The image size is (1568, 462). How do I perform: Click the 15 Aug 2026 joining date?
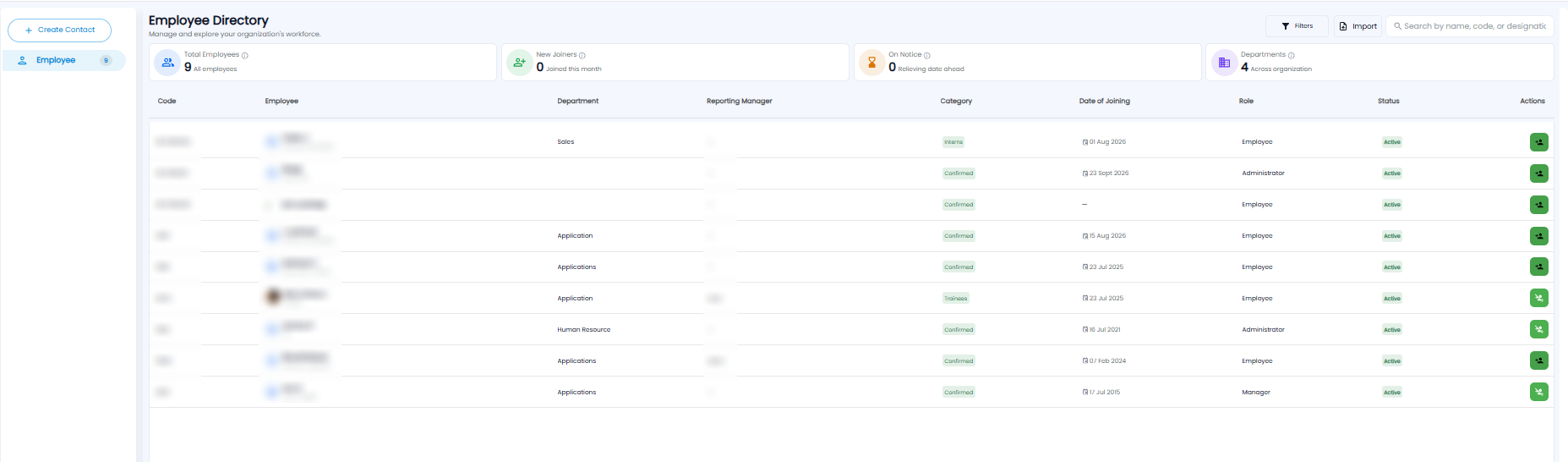point(1104,236)
